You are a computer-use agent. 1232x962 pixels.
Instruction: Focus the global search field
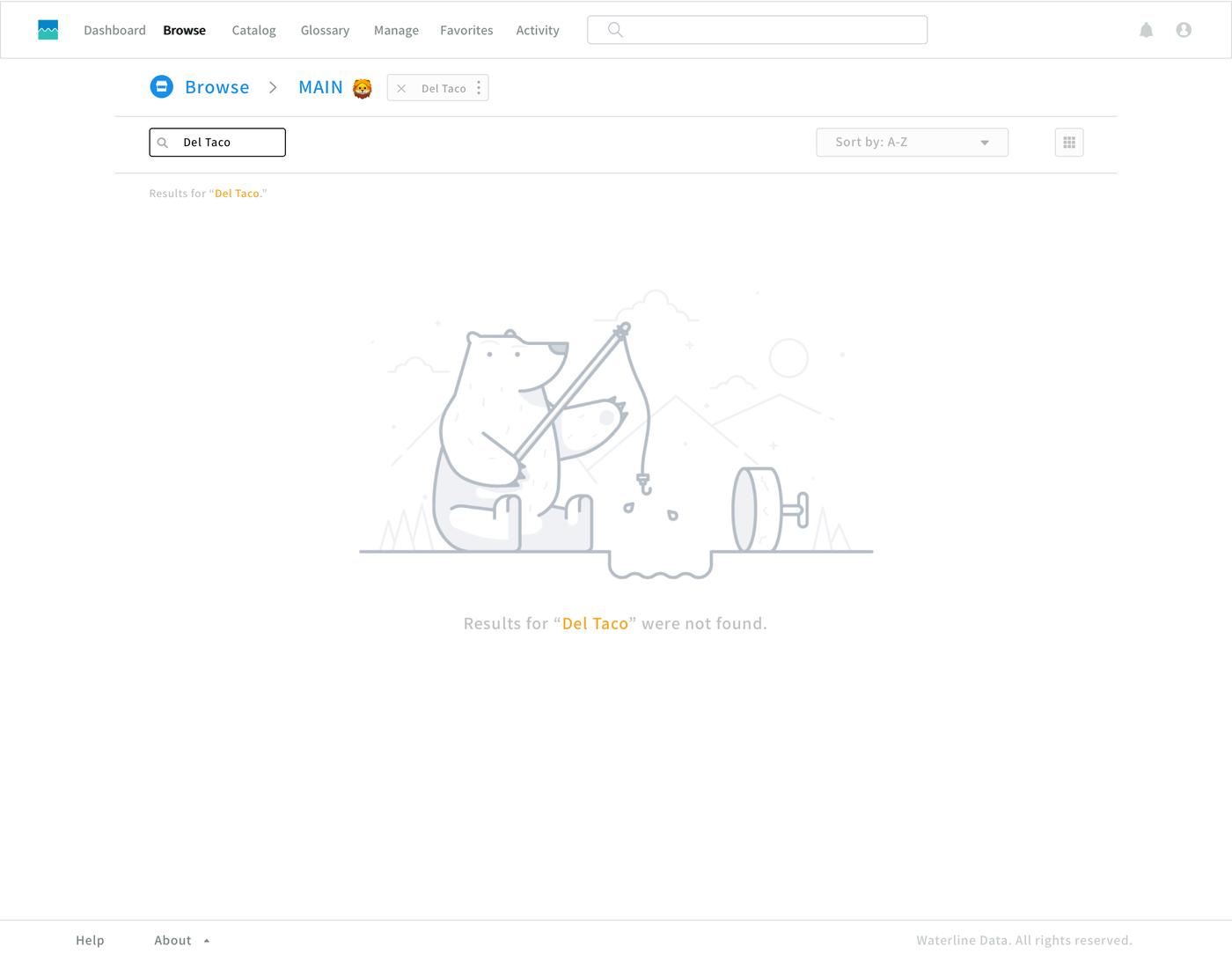[x=757, y=30]
